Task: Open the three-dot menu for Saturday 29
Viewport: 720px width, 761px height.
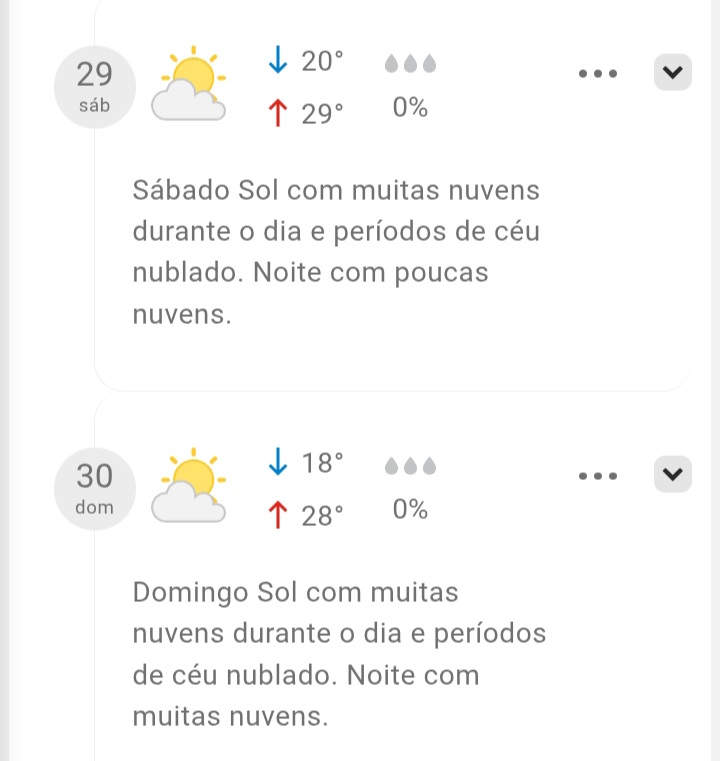Action: pos(598,74)
